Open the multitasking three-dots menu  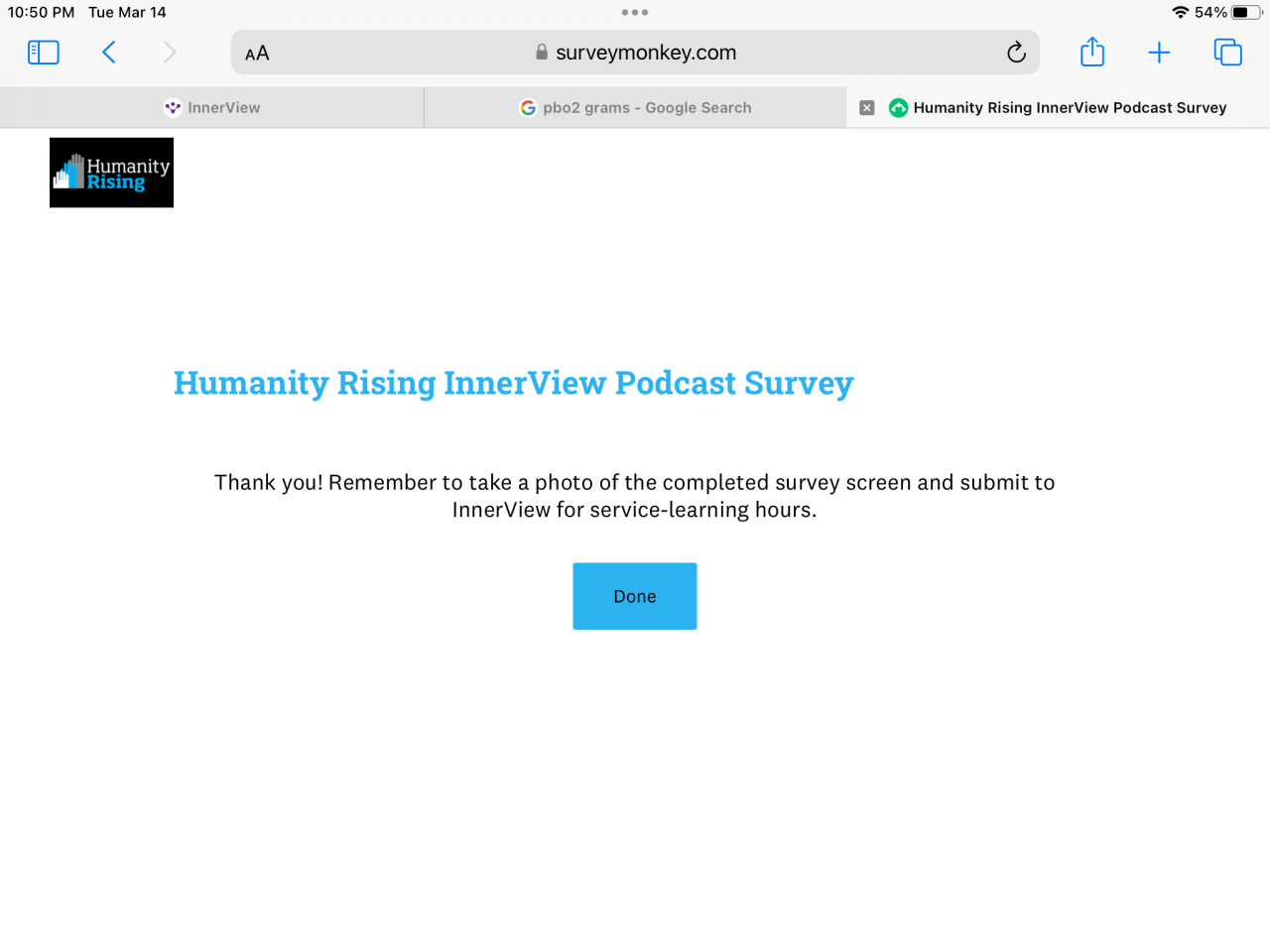(635, 13)
